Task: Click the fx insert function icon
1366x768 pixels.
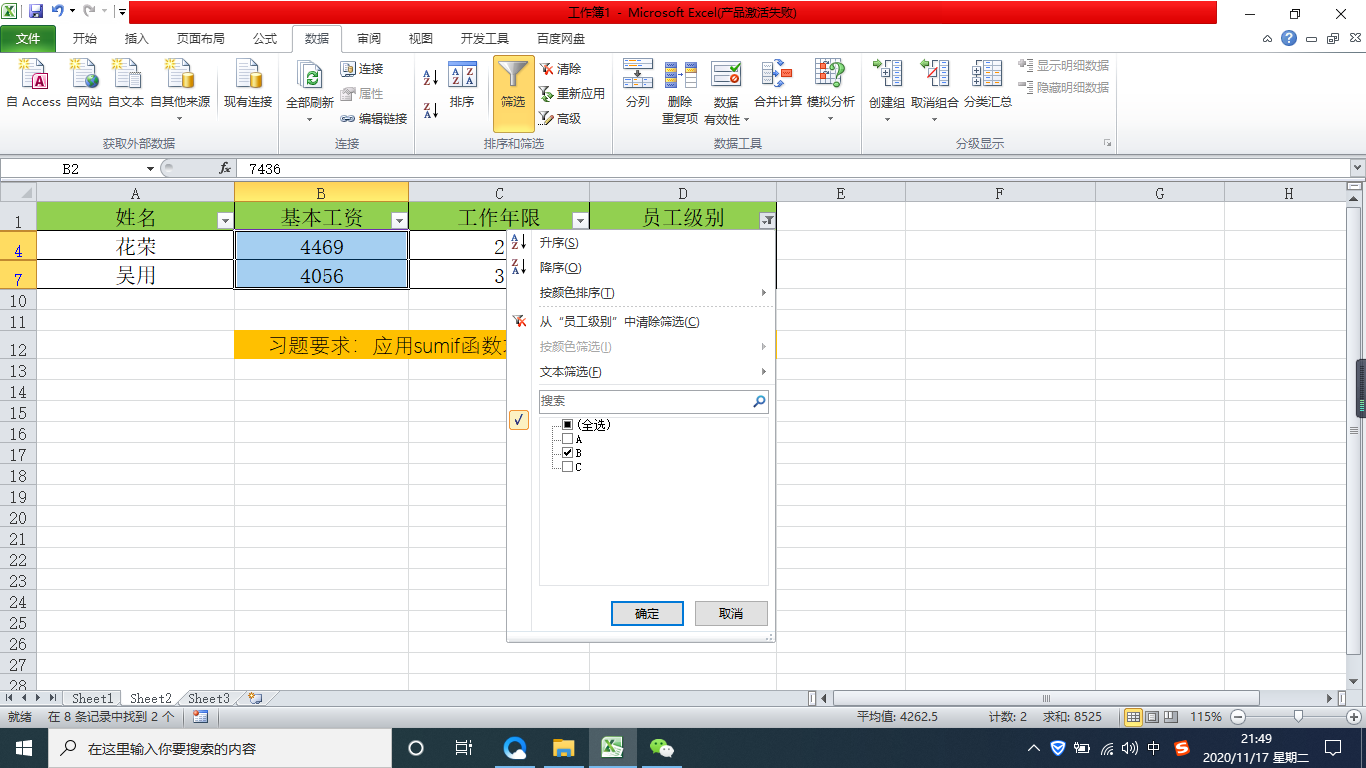Action: click(x=226, y=169)
